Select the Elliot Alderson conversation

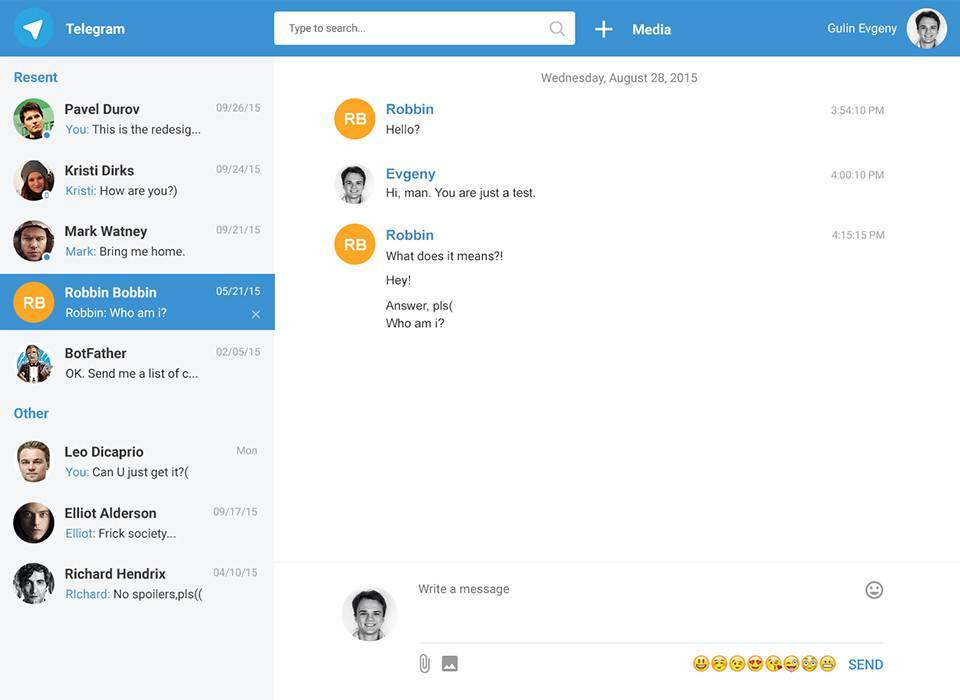pyautogui.click(x=137, y=523)
